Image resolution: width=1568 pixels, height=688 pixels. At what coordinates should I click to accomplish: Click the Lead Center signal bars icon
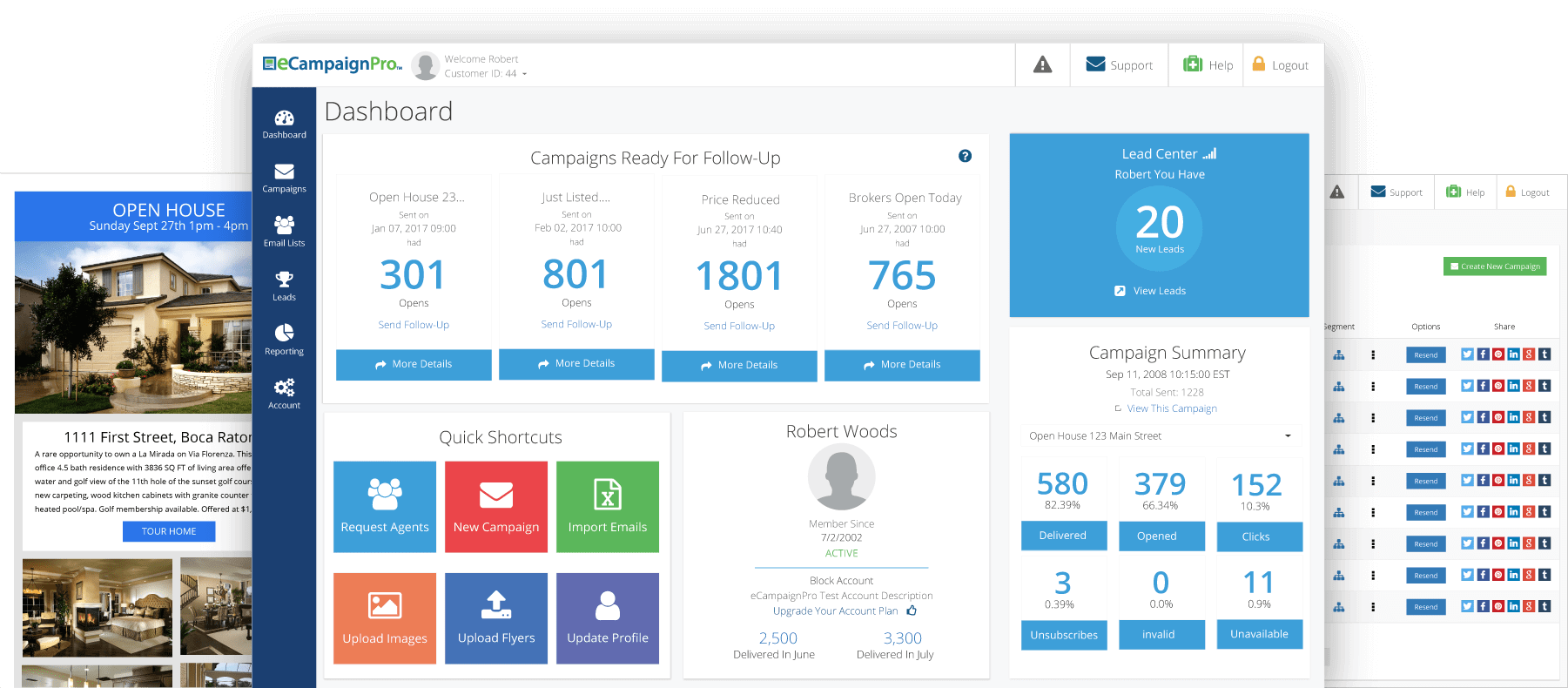click(x=1209, y=153)
